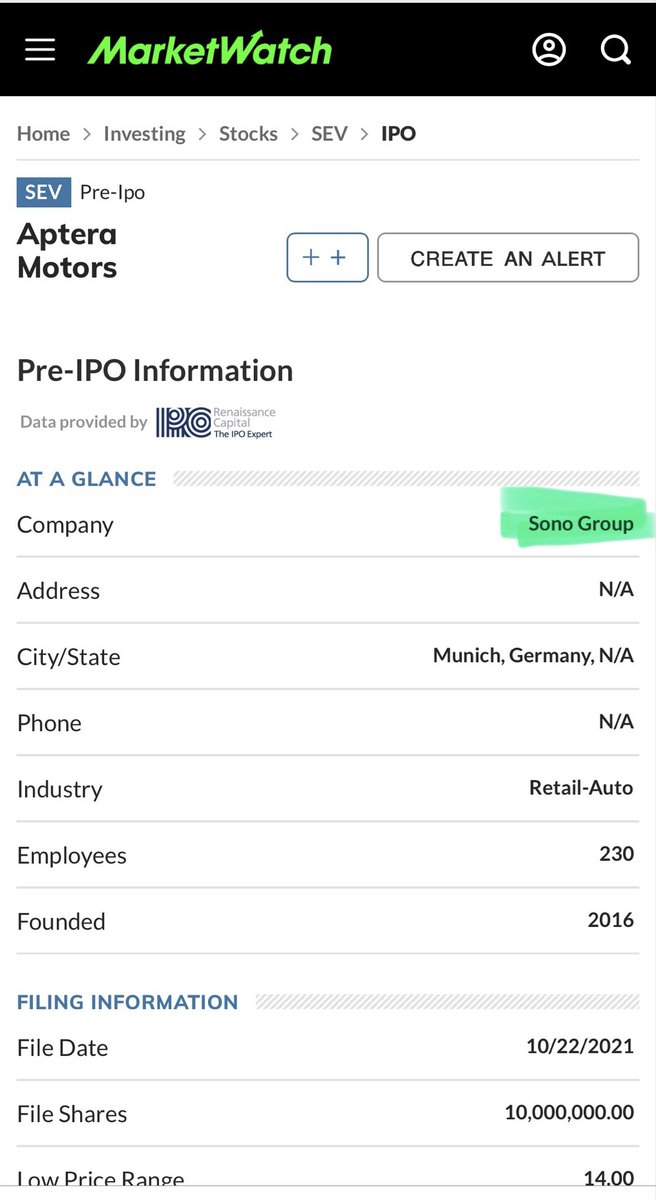The width and height of the screenshot is (656, 1200).
Task: Select the highlighted Sono Group company name
Action: (x=581, y=524)
